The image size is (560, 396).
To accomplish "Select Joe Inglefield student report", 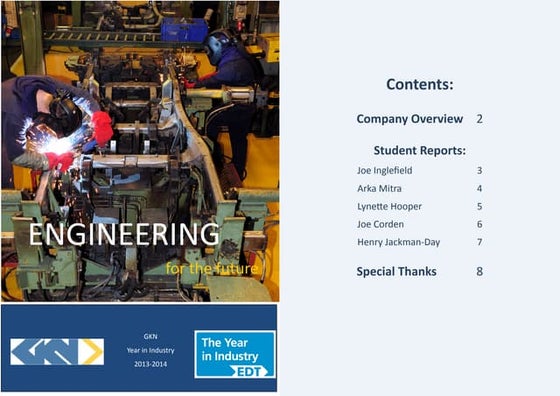I will coord(385,171).
